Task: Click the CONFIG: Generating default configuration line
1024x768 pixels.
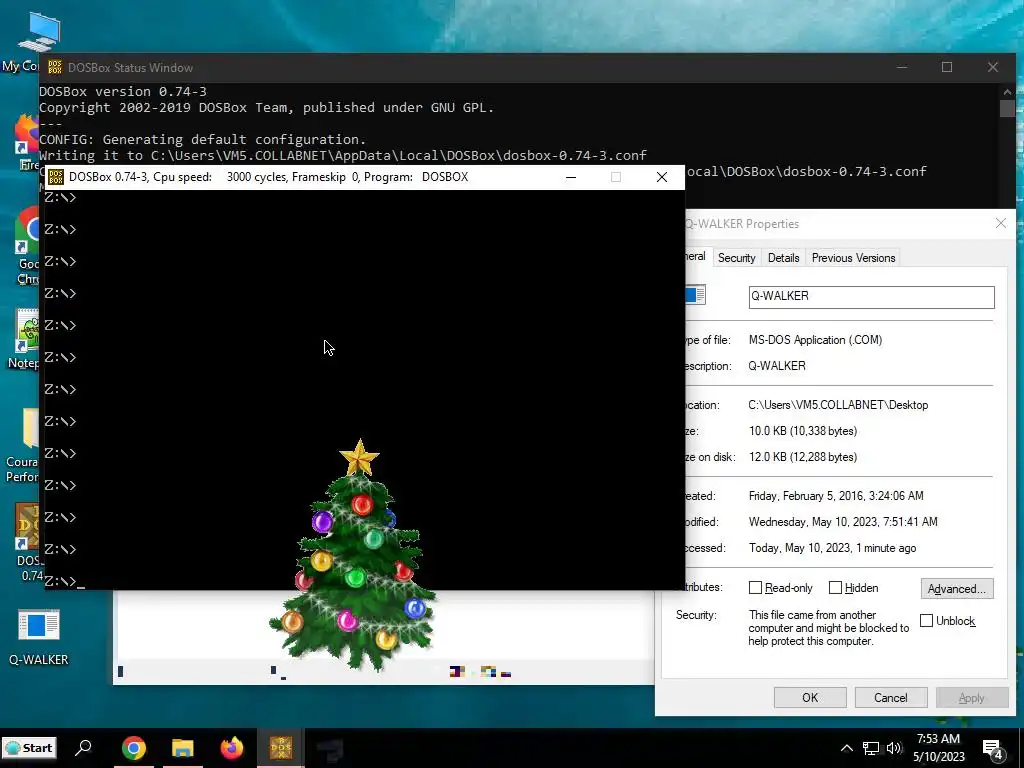Action: pyautogui.click(x=202, y=139)
